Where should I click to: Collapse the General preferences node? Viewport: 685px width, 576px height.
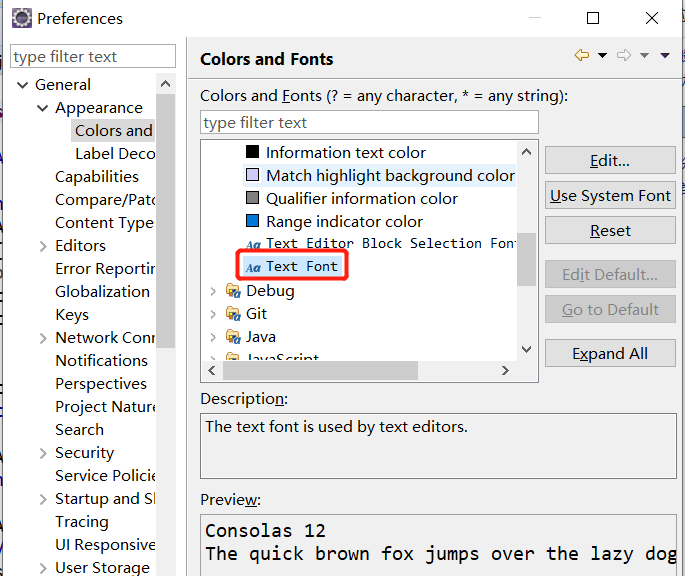22,85
